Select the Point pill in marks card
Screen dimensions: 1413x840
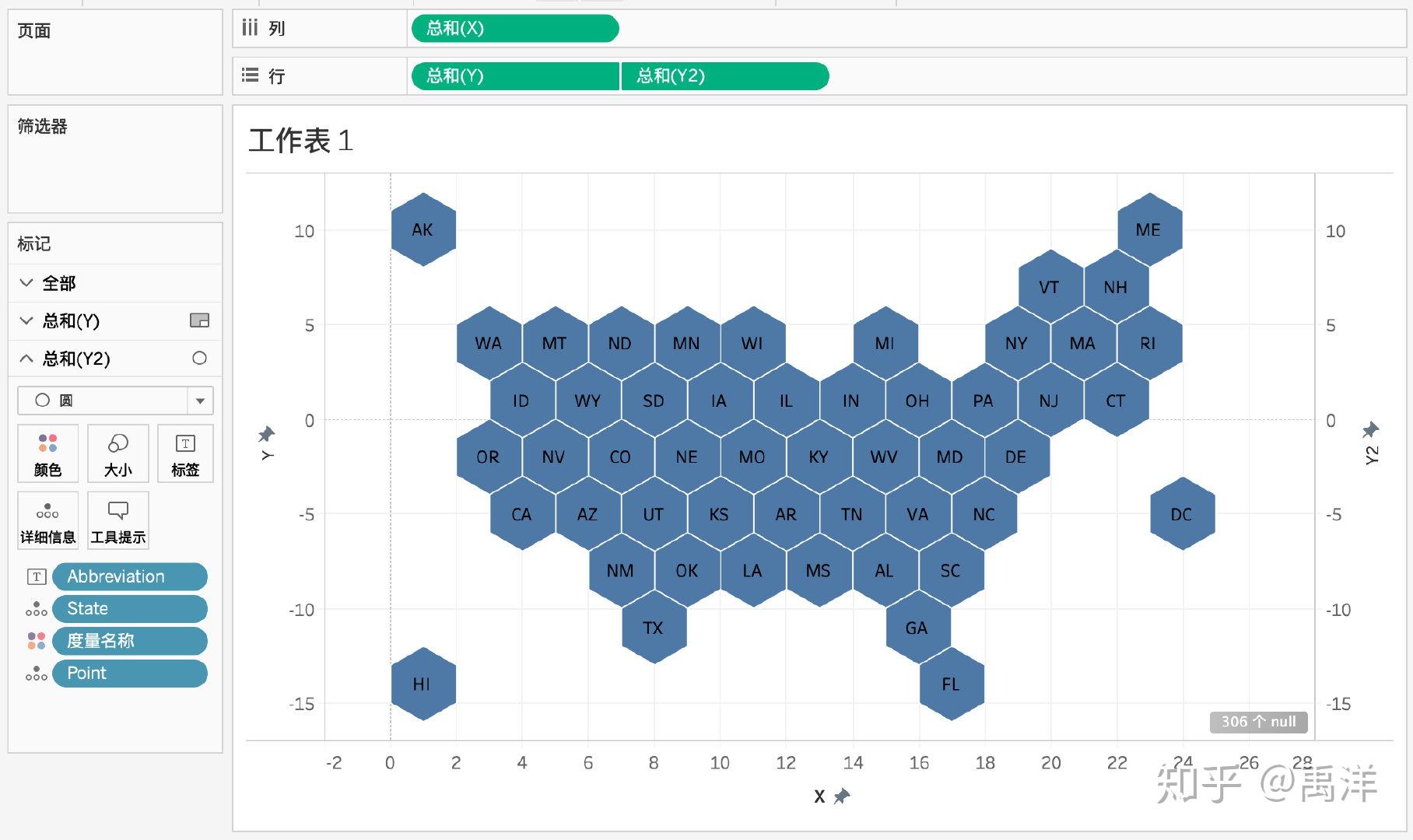[130, 674]
